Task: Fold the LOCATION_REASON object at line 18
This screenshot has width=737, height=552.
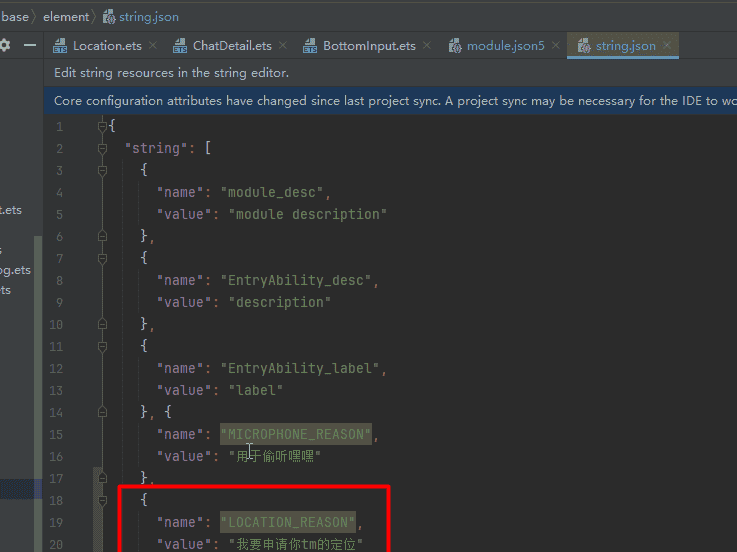Action: pyautogui.click(x=102, y=500)
